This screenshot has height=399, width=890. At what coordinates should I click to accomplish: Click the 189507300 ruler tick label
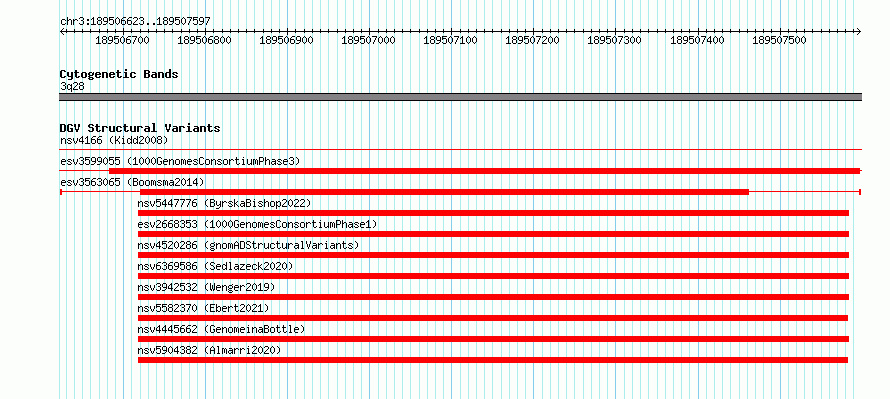[x=614, y=40]
